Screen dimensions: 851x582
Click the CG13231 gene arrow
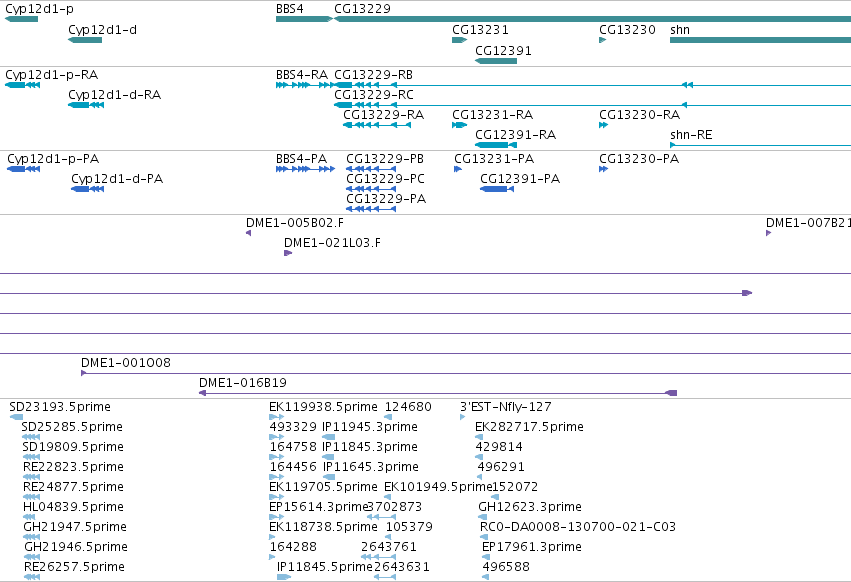tap(460, 40)
